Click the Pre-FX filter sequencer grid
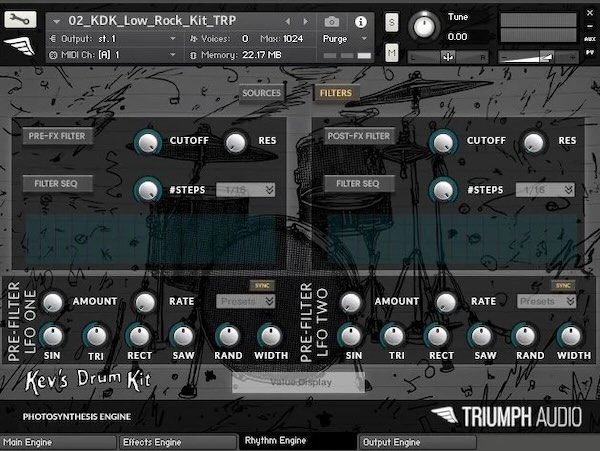Viewport: 600px width, 451px height. click(151, 239)
